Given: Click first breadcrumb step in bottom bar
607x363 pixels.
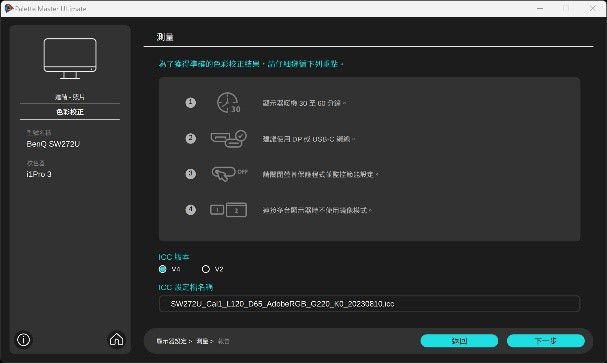Looking at the screenshot, I should click(x=172, y=341).
